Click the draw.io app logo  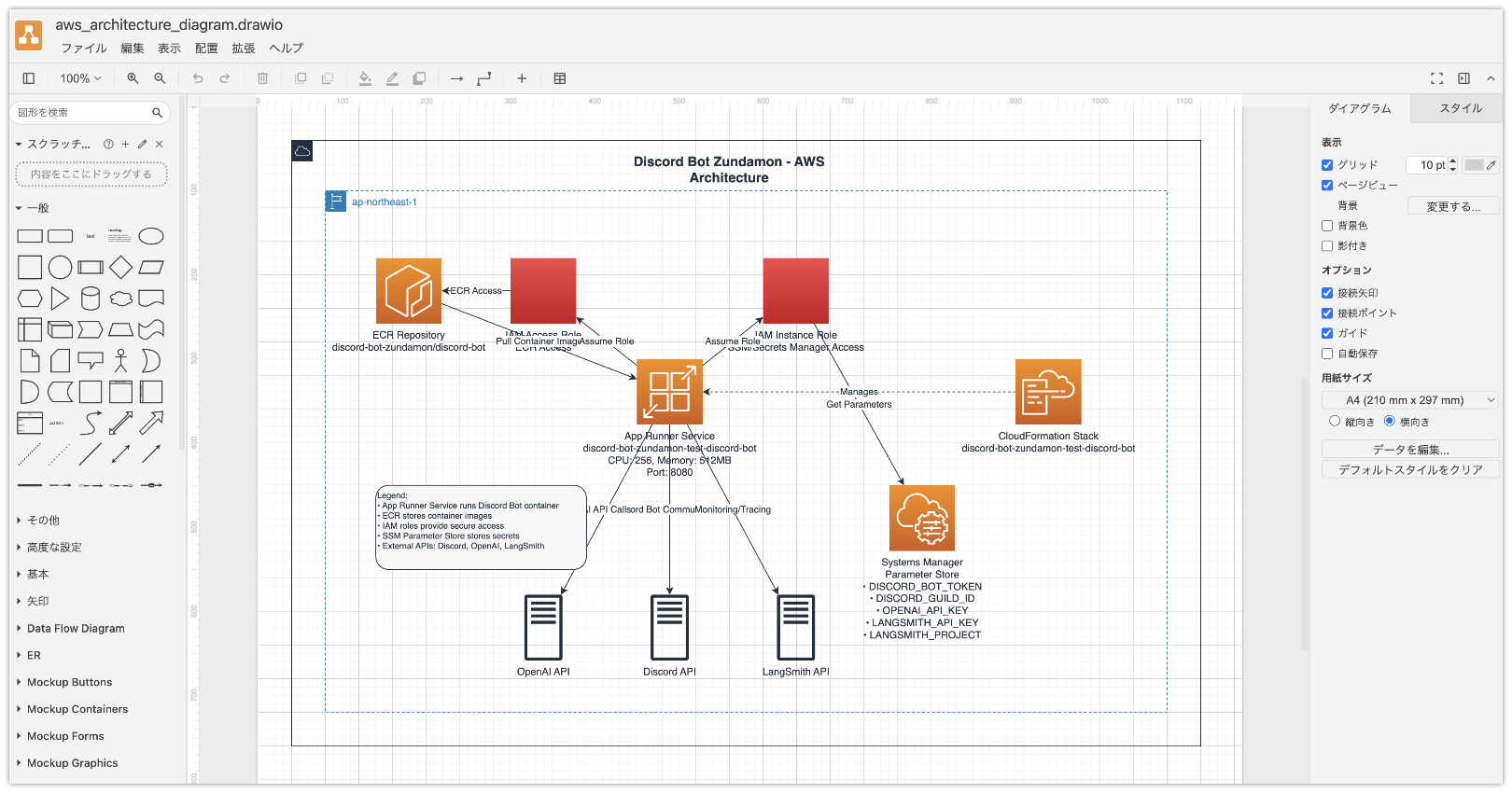pos(29,35)
